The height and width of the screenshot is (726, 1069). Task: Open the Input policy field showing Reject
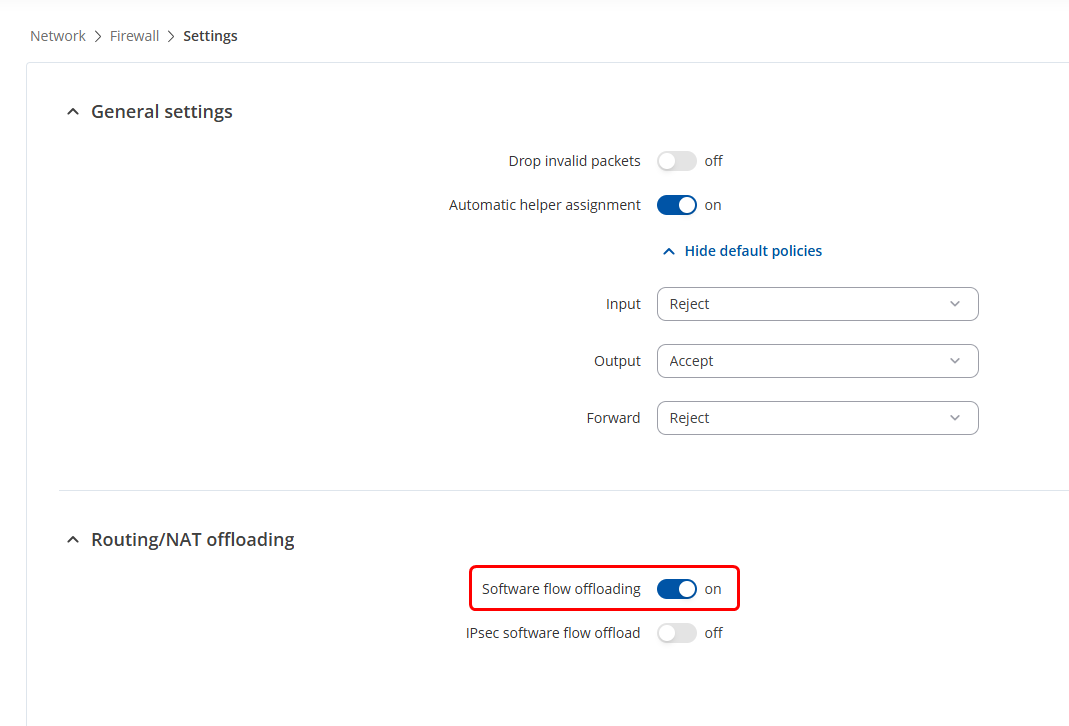(x=800, y=304)
